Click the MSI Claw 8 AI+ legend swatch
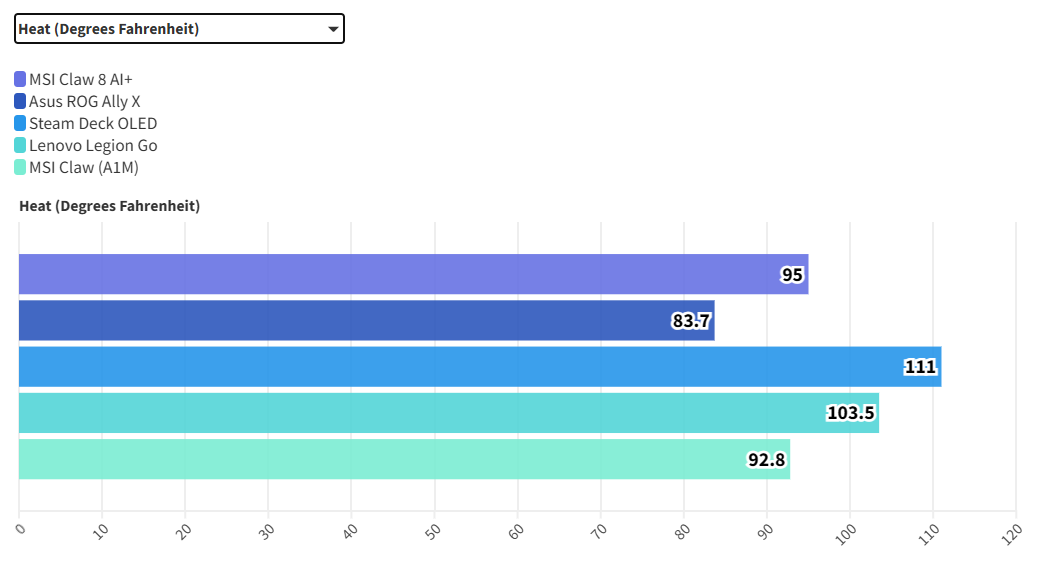The height and width of the screenshot is (563, 1042). pyautogui.click(x=20, y=79)
